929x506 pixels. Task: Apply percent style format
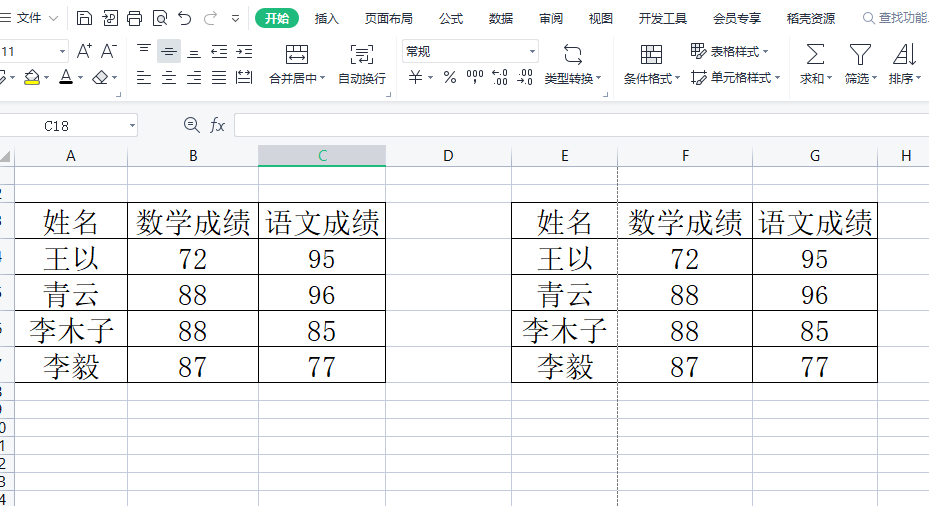tap(450, 77)
